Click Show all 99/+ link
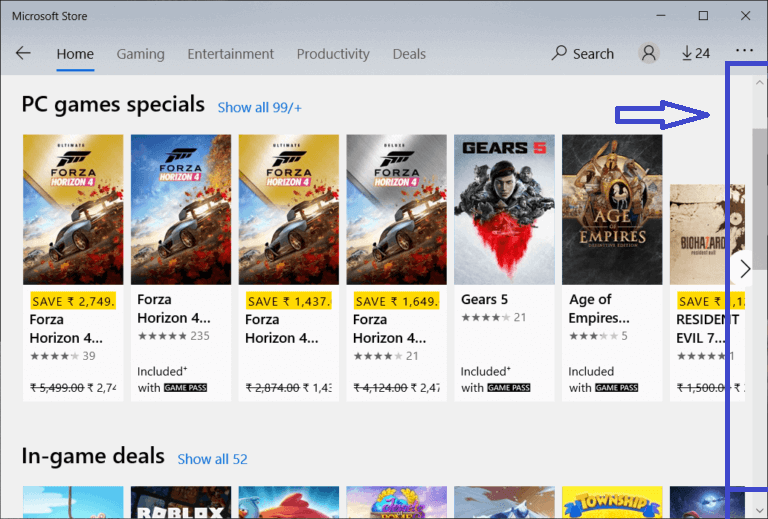The image size is (768, 519). tap(260, 107)
